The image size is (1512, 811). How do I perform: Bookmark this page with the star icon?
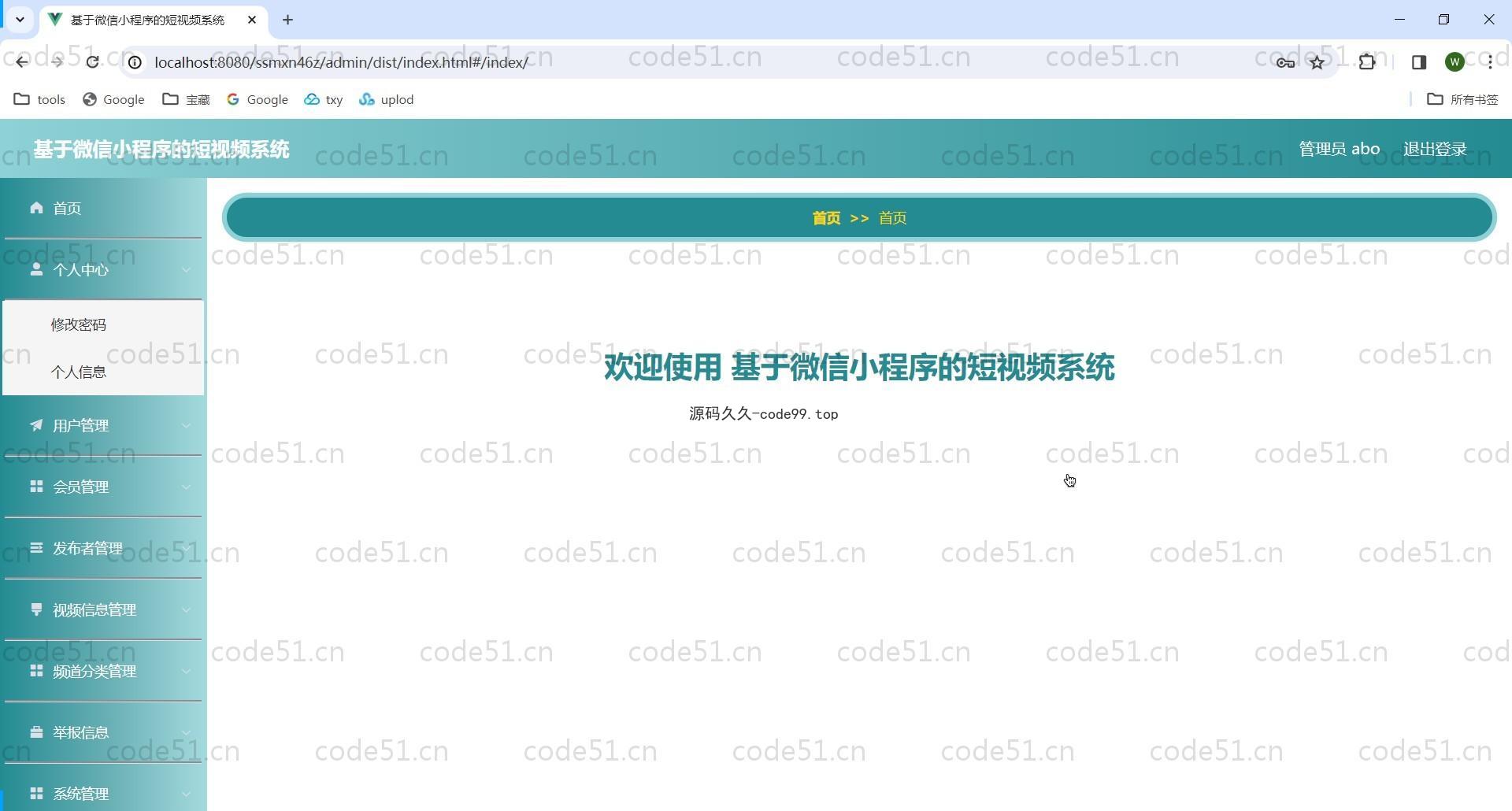[x=1317, y=62]
